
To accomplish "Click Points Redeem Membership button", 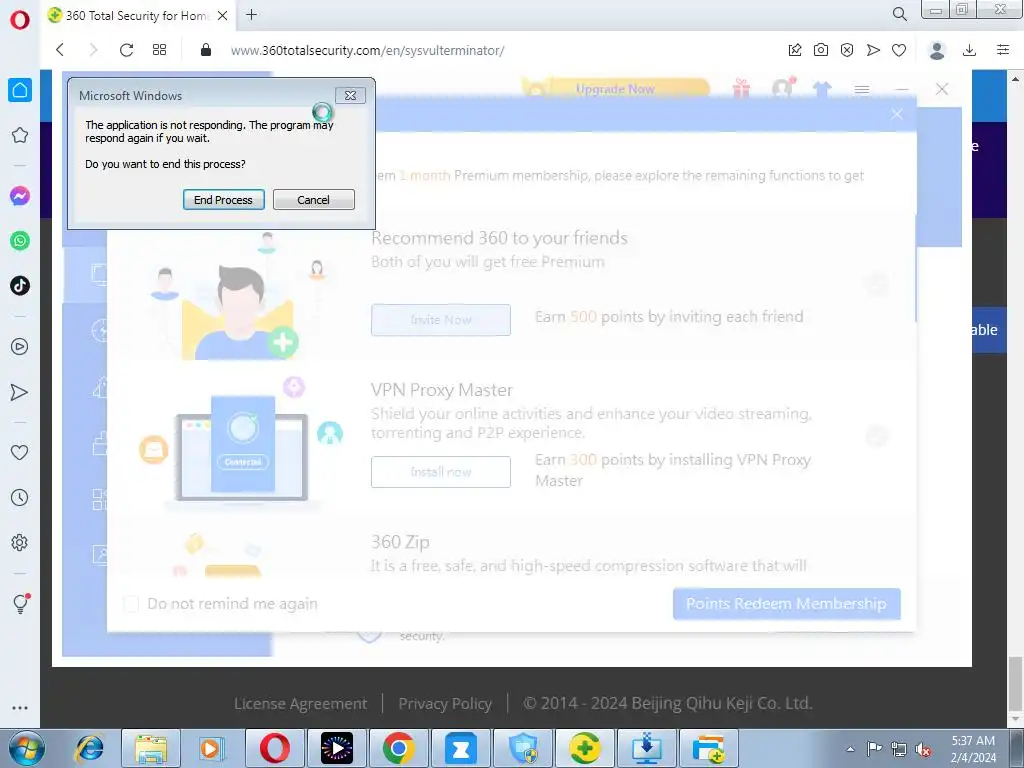I will coord(787,604).
